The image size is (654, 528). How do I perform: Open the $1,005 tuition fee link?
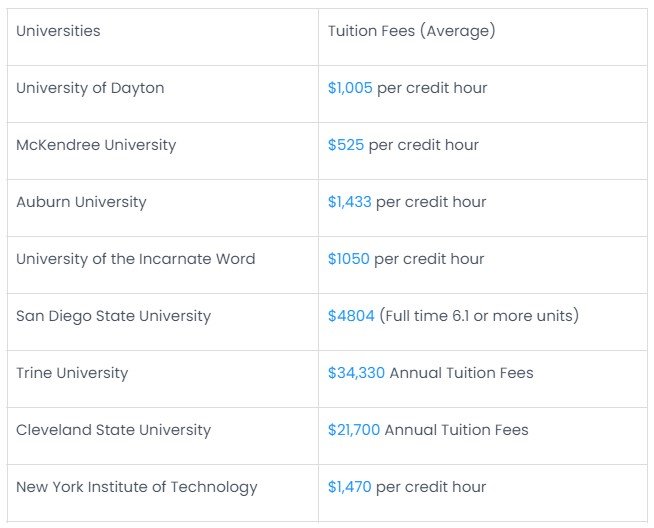tap(350, 88)
